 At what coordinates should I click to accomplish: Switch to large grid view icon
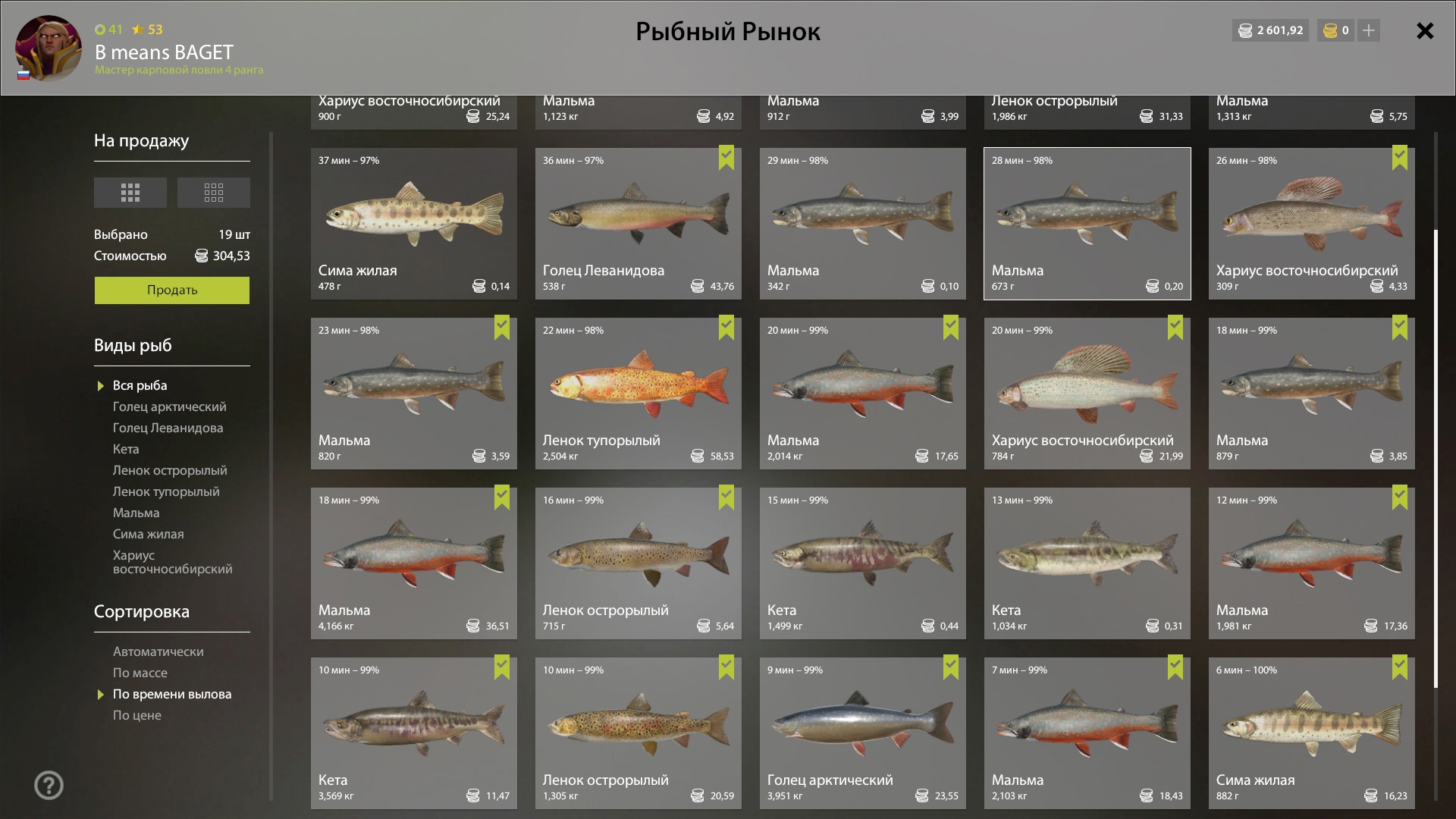(130, 193)
